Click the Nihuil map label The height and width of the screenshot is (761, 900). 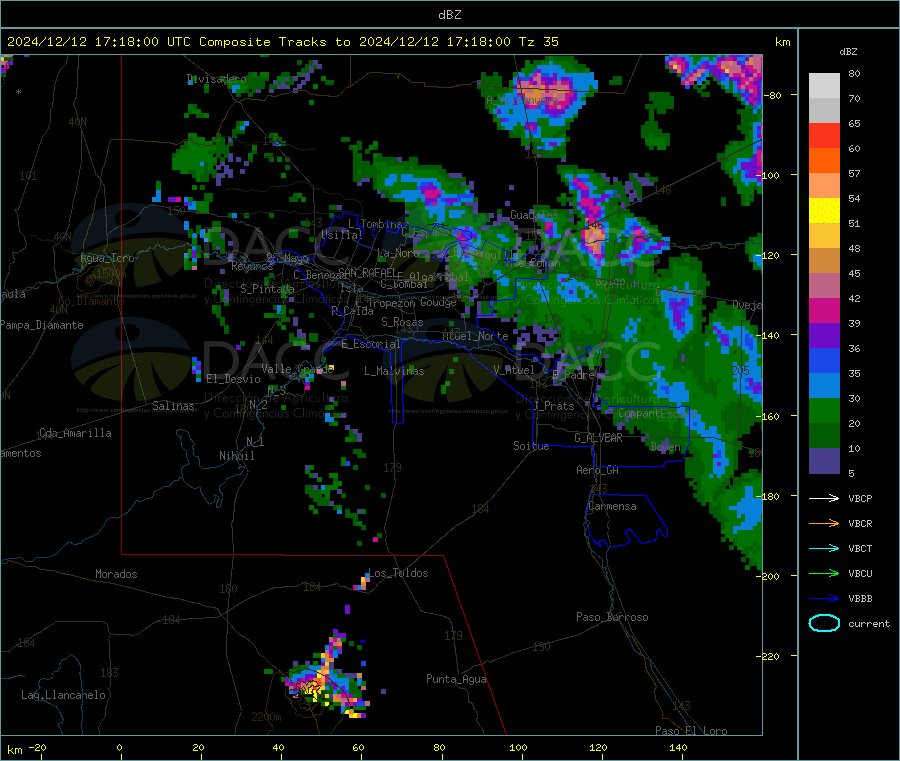[236, 456]
